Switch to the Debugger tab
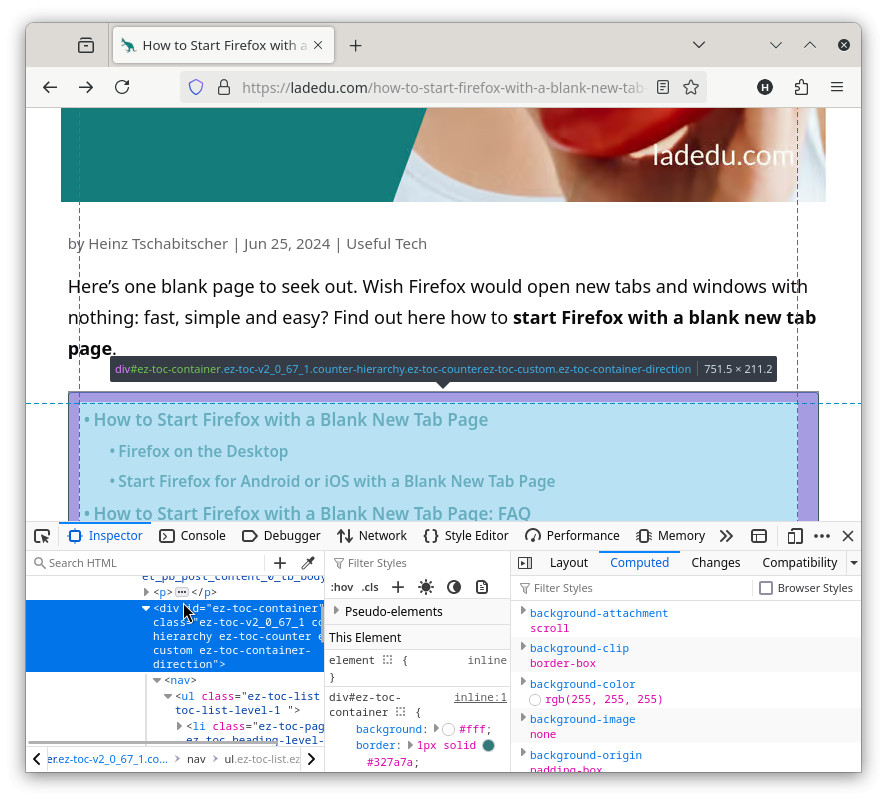887x801 pixels. [281, 536]
